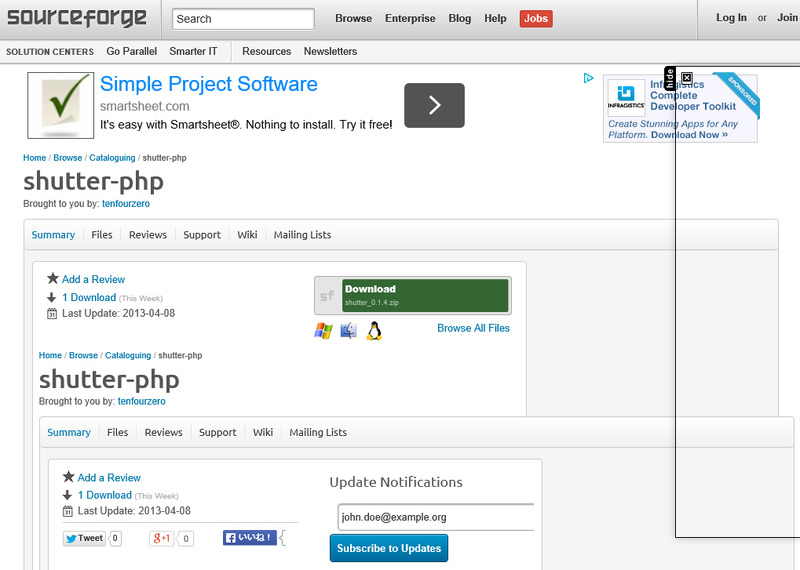Close the sponsored ad with the X icon
The image size is (800, 570).
click(x=686, y=77)
